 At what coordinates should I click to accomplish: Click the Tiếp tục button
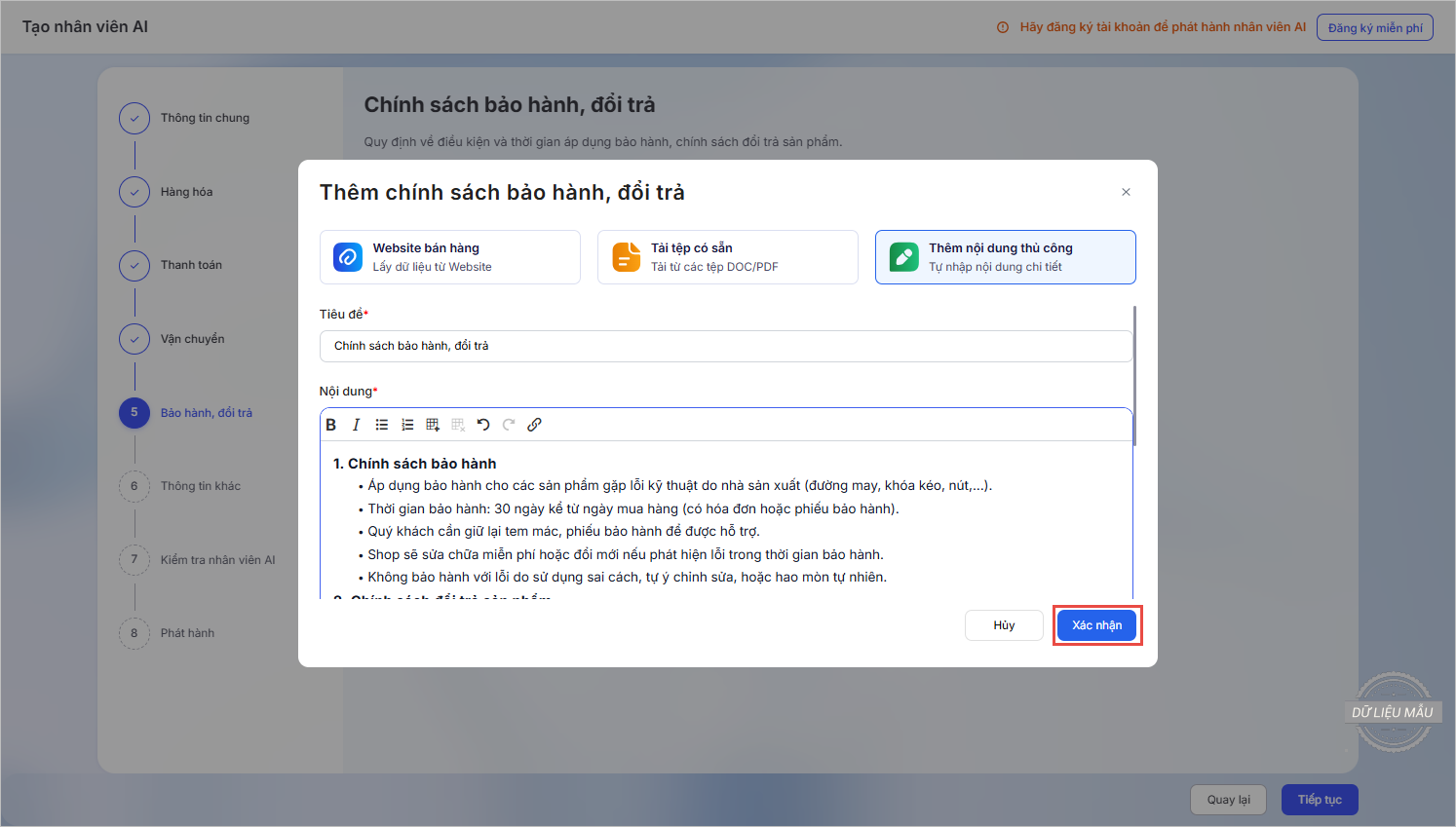pyautogui.click(x=1320, y=800)
